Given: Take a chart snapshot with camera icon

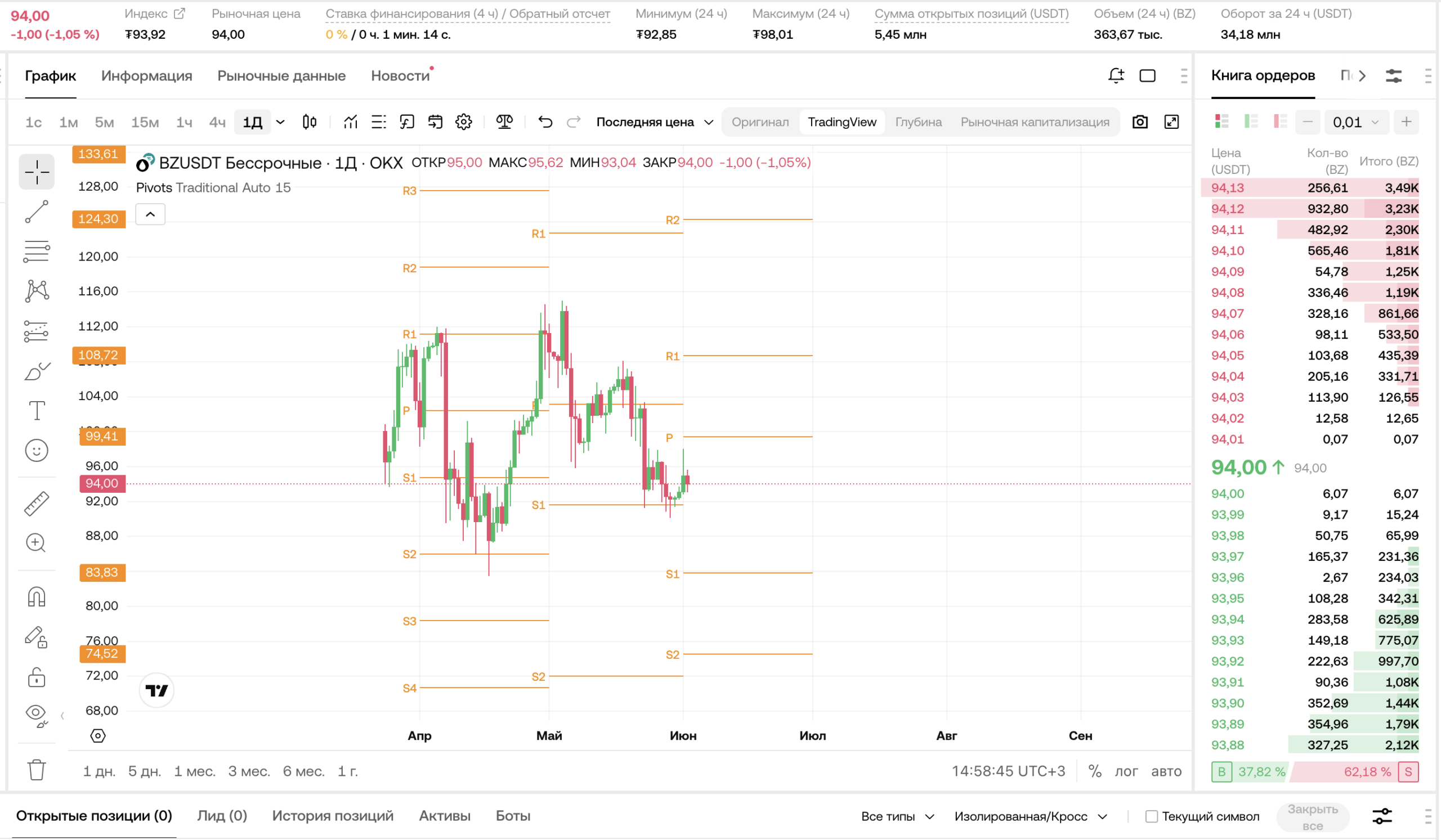Looking at the screenshot, I should pyautogui.click(x=1140, y=122).
